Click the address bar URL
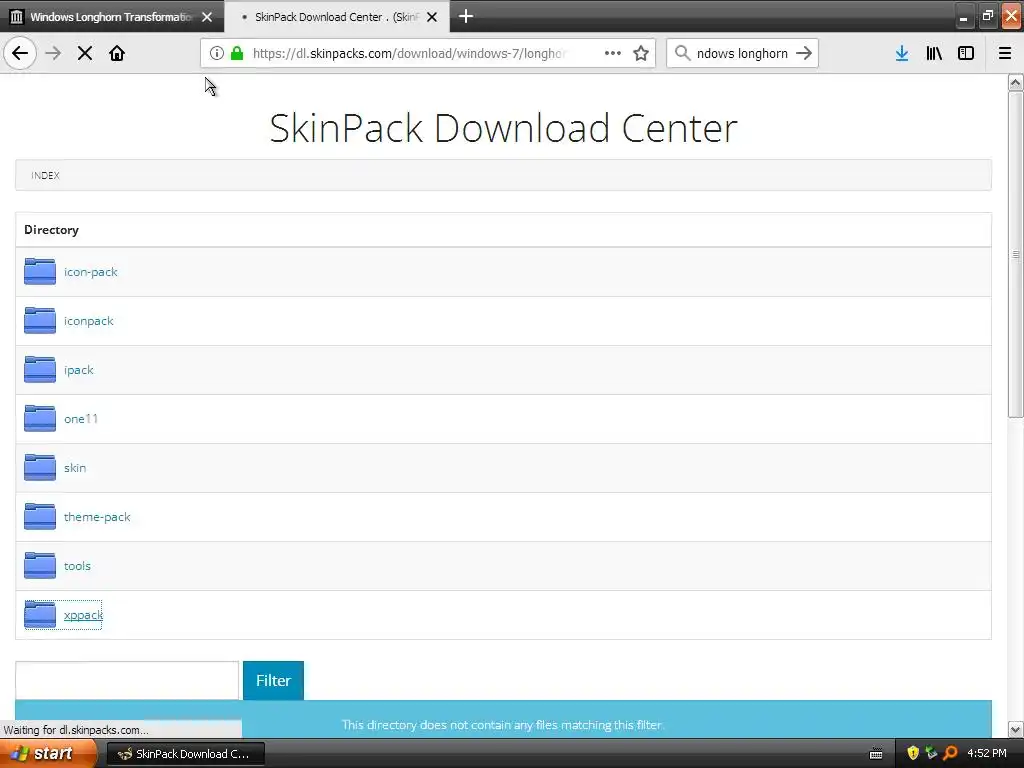Viewport: 1024px width, 768px height. 409,54
